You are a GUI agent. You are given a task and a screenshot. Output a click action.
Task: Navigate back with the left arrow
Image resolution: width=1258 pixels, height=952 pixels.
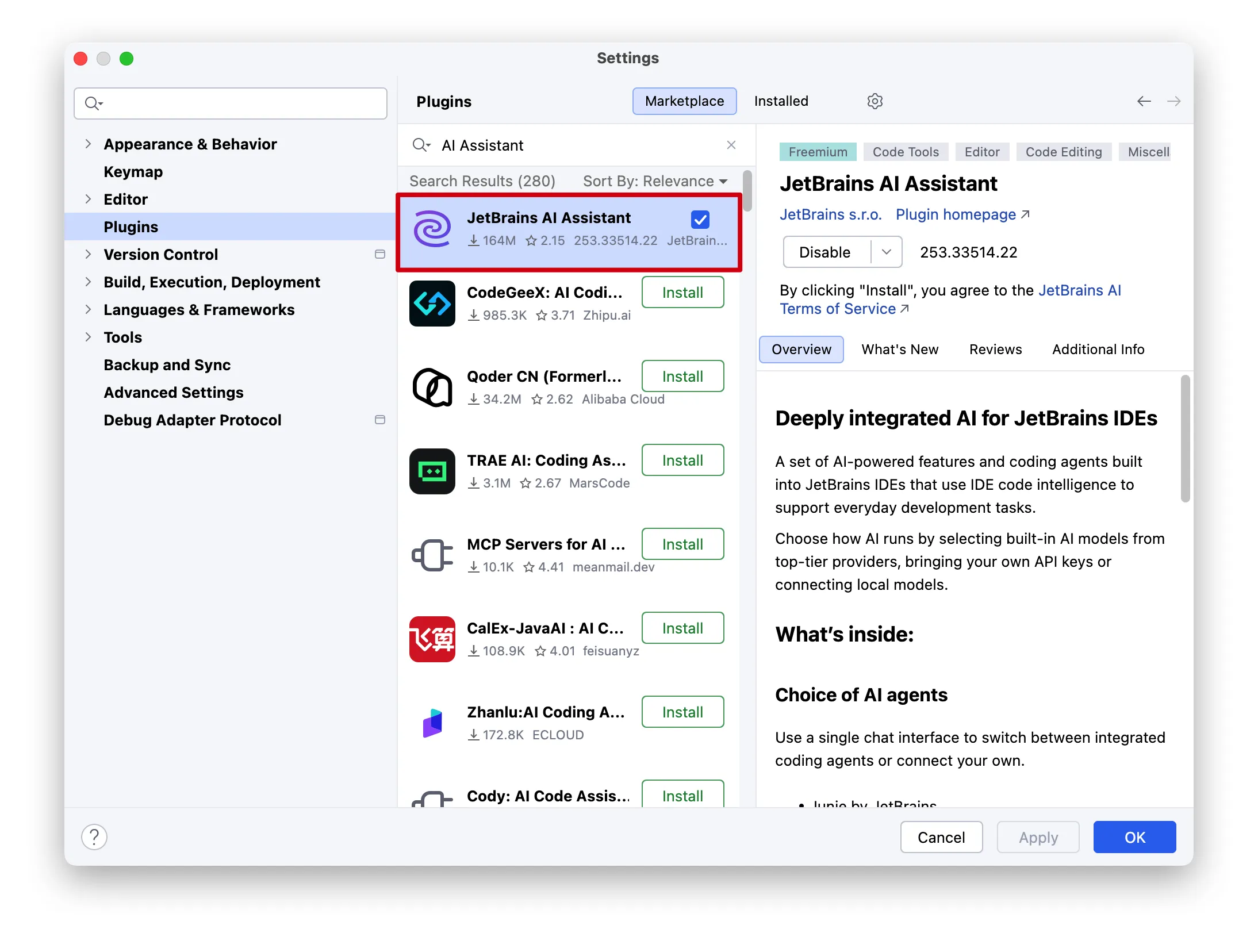[1144, 101]
